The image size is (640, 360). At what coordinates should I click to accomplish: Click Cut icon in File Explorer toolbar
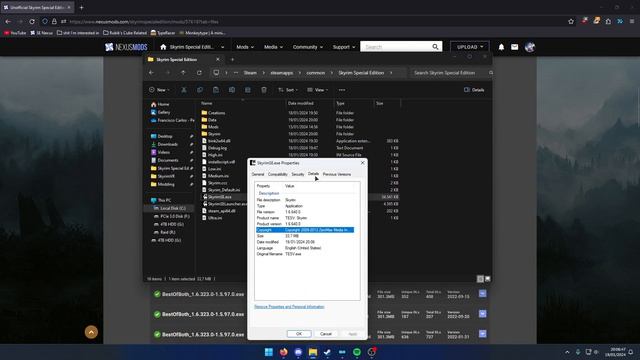click(184, 90)
